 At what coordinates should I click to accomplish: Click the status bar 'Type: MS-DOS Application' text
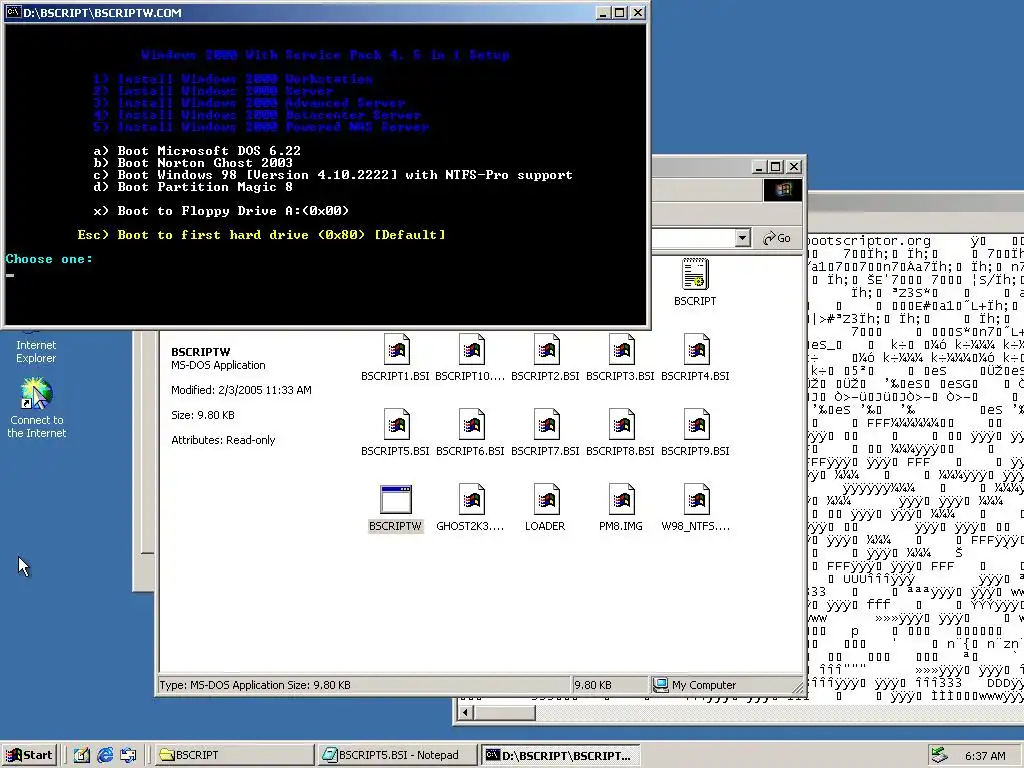click(x=254, y=685)
